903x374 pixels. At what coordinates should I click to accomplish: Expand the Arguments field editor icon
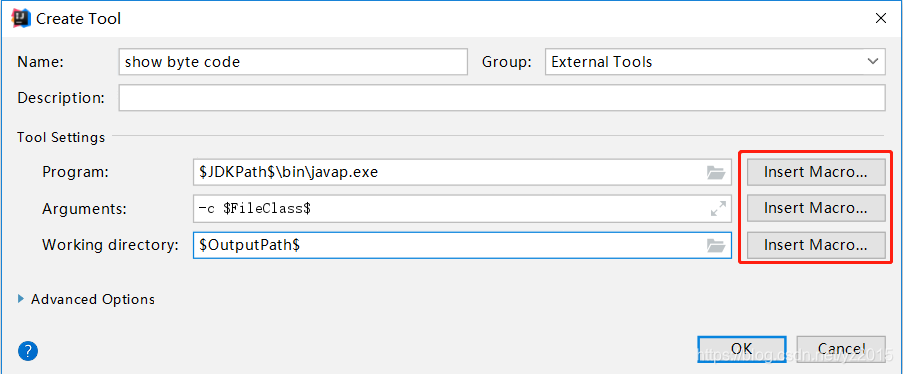pyautogui.click(x=718, y=209)
